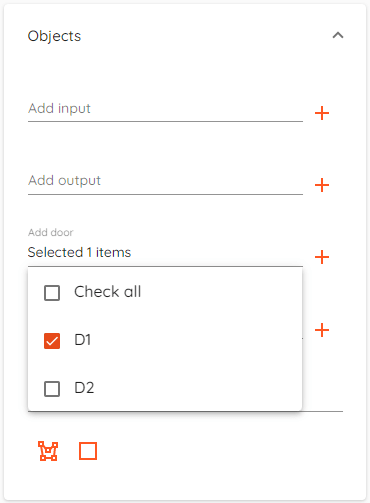
Task: Enable the D2 door checkbox
Action: click(52, 389)
